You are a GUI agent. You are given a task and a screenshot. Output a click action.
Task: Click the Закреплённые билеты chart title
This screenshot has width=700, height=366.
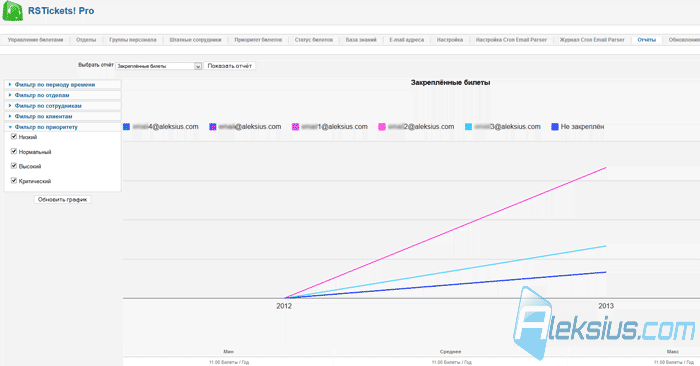[x=450, y=83]
